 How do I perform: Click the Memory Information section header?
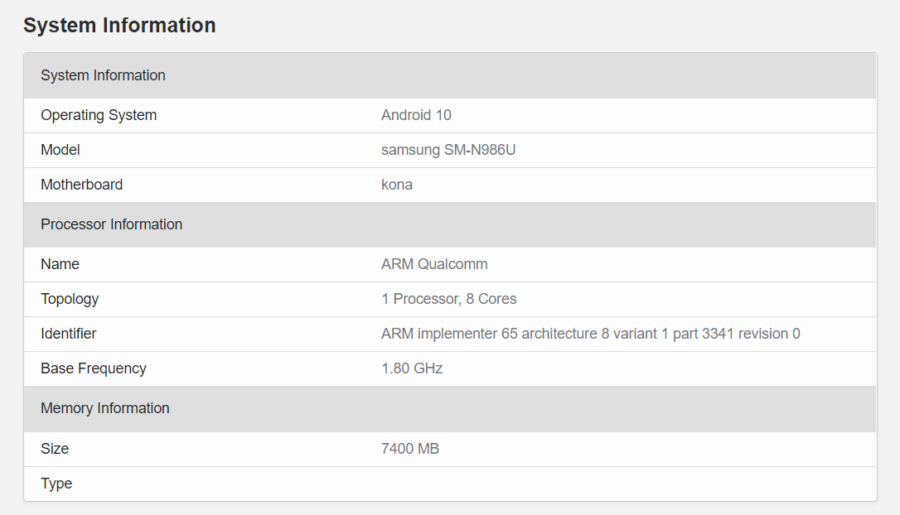pyautogui.click(x=105, y=409)
